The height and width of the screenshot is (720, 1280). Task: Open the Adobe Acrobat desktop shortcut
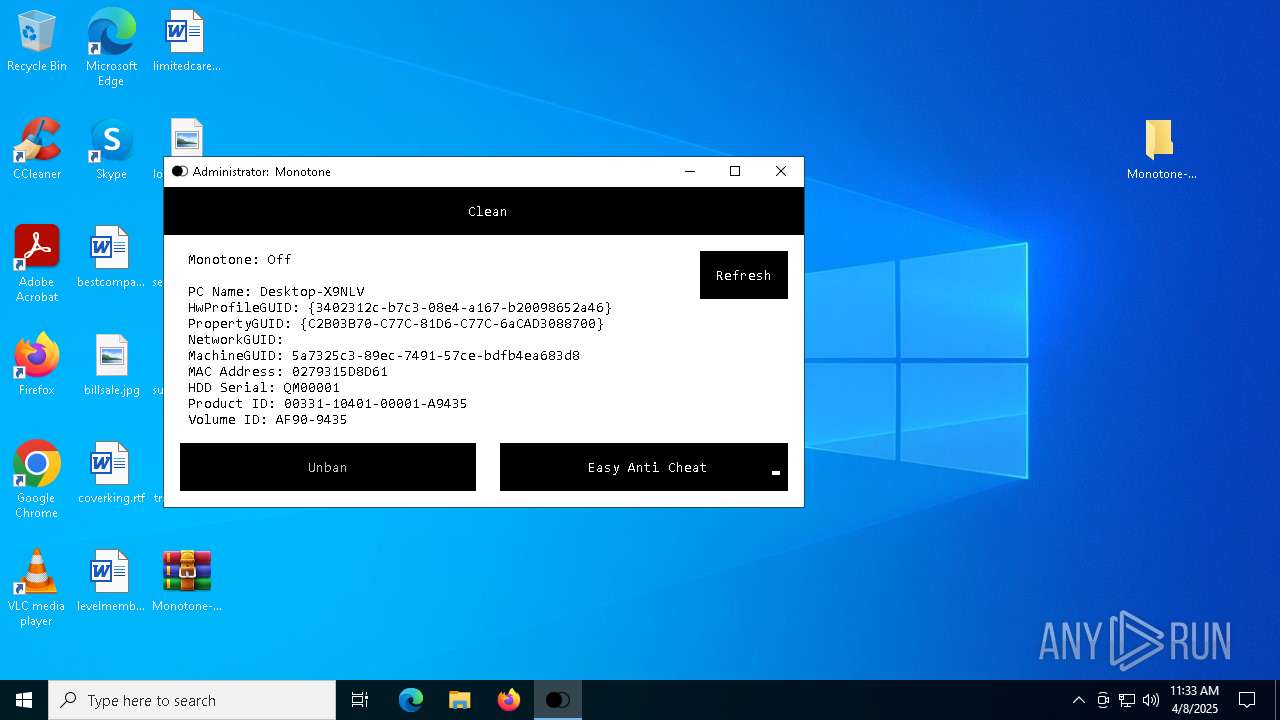[x=37, y=264]
